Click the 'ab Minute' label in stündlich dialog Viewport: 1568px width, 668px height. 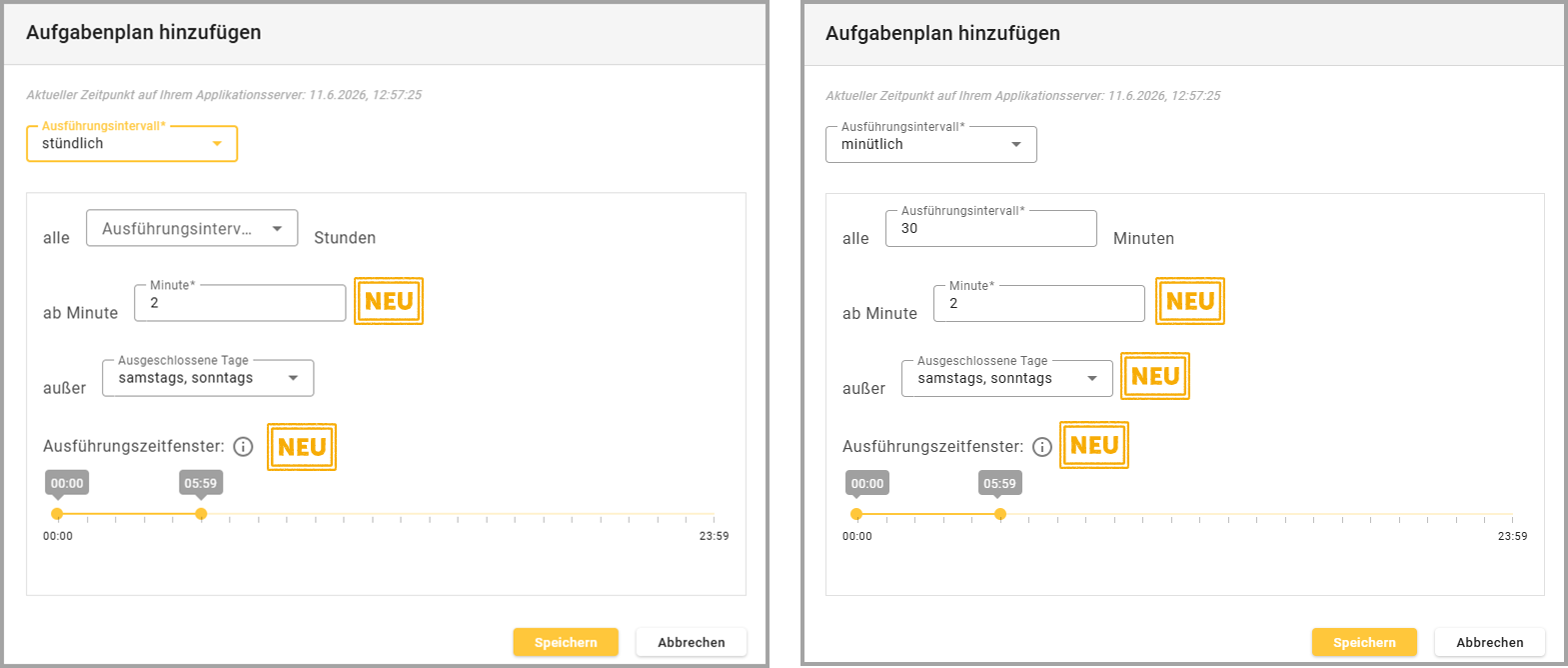click(80, 313)
